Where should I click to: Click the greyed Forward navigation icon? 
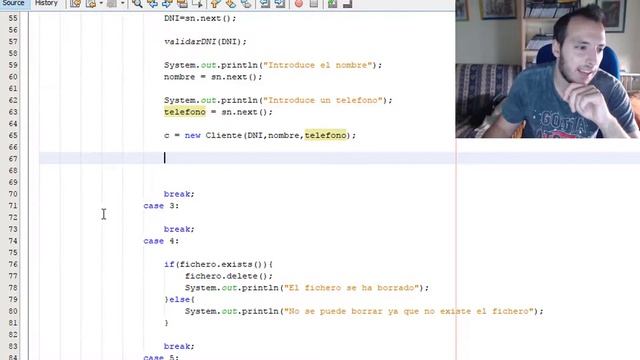point(112,4)
